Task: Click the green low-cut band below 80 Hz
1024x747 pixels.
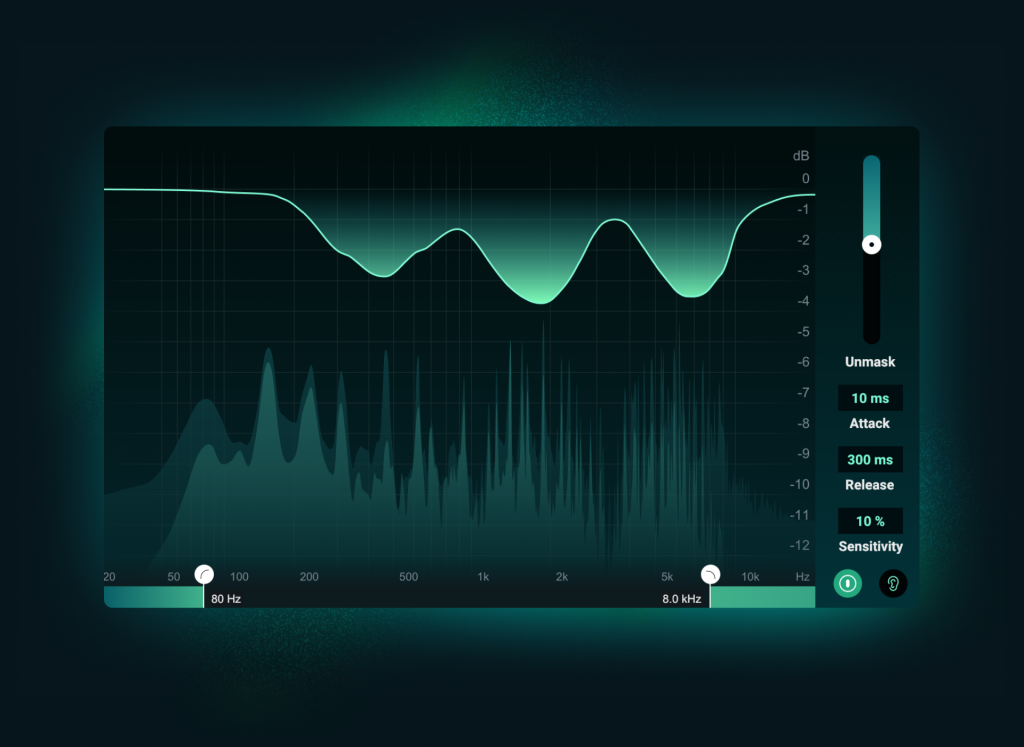Action: [x=153, y=597]
